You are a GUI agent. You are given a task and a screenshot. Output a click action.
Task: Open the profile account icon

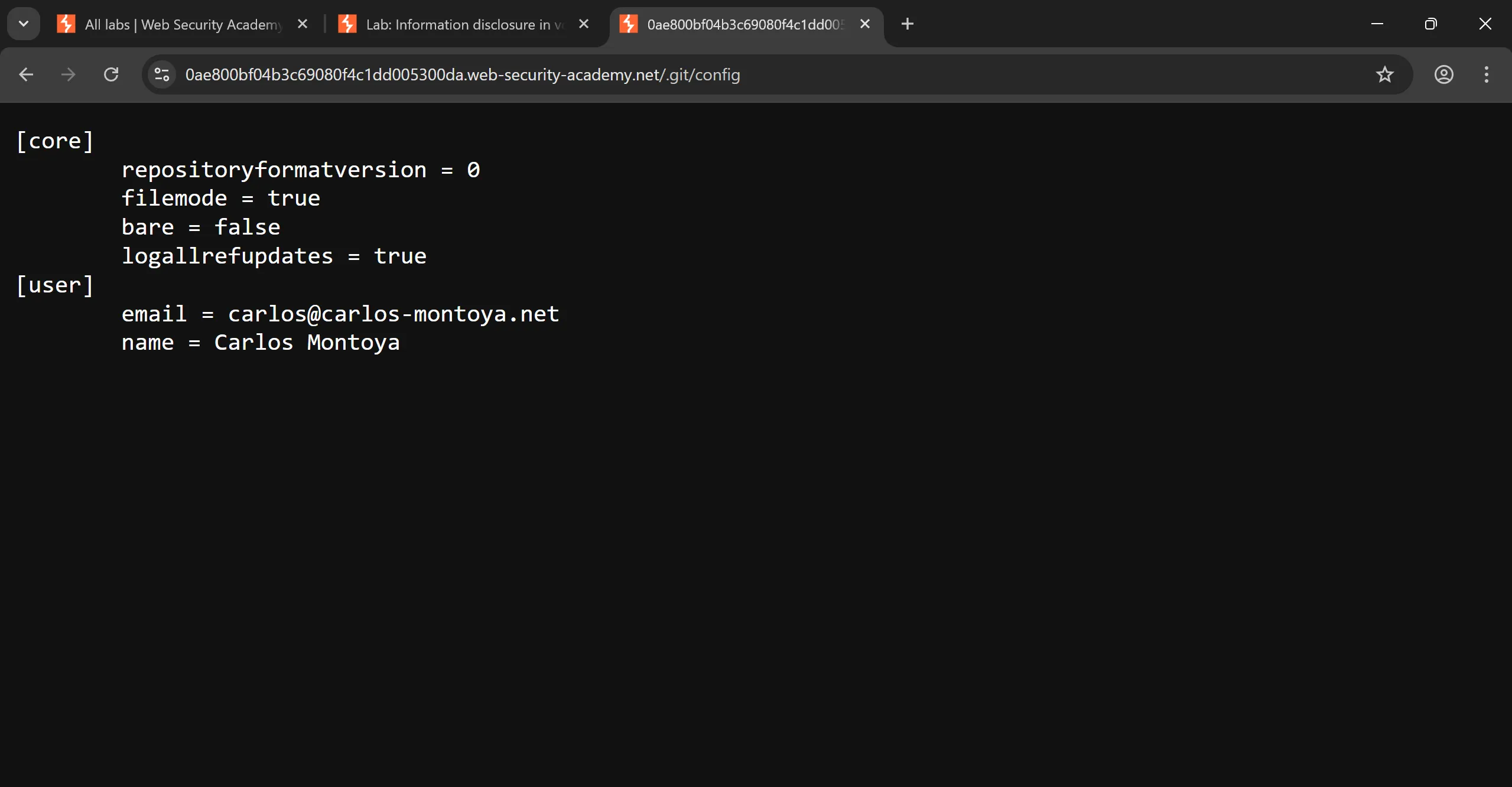1443,74
